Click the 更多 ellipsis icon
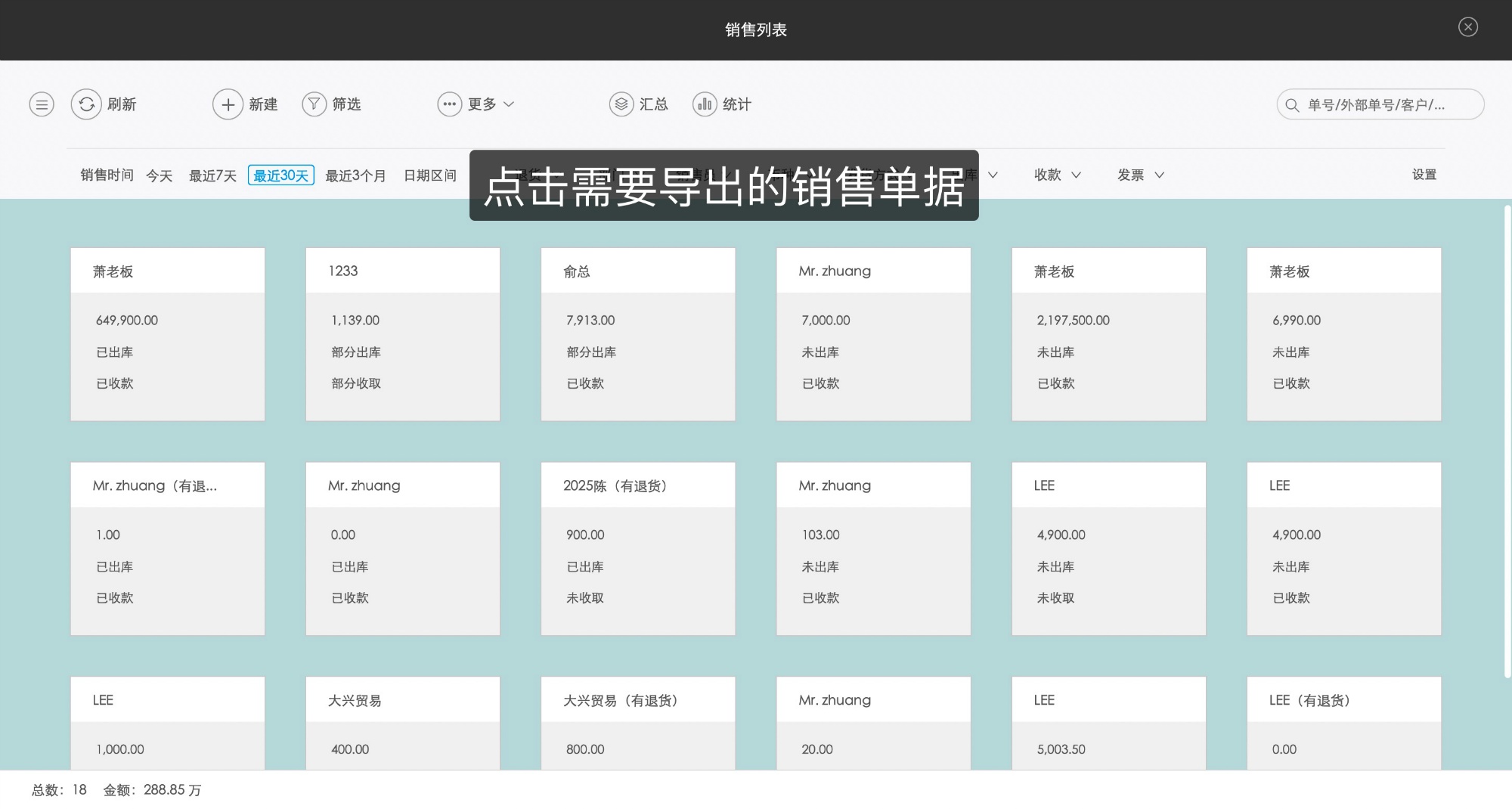The width and height of the screenshot is (1512, 809). (x=450, y=104)
